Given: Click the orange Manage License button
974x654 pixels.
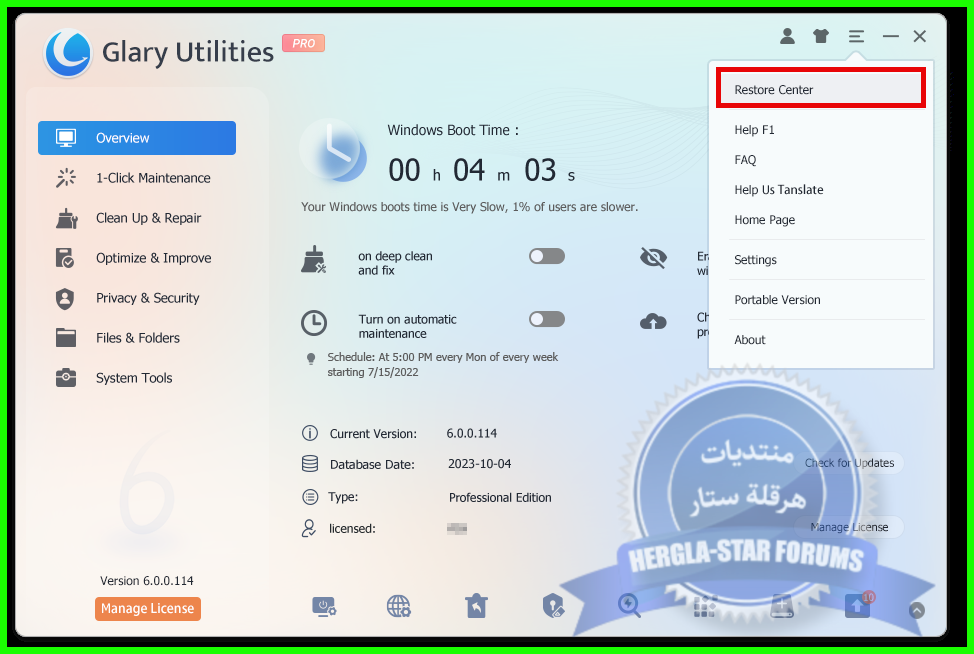Looking at the screenshot, I should click(x=148, y=609).
